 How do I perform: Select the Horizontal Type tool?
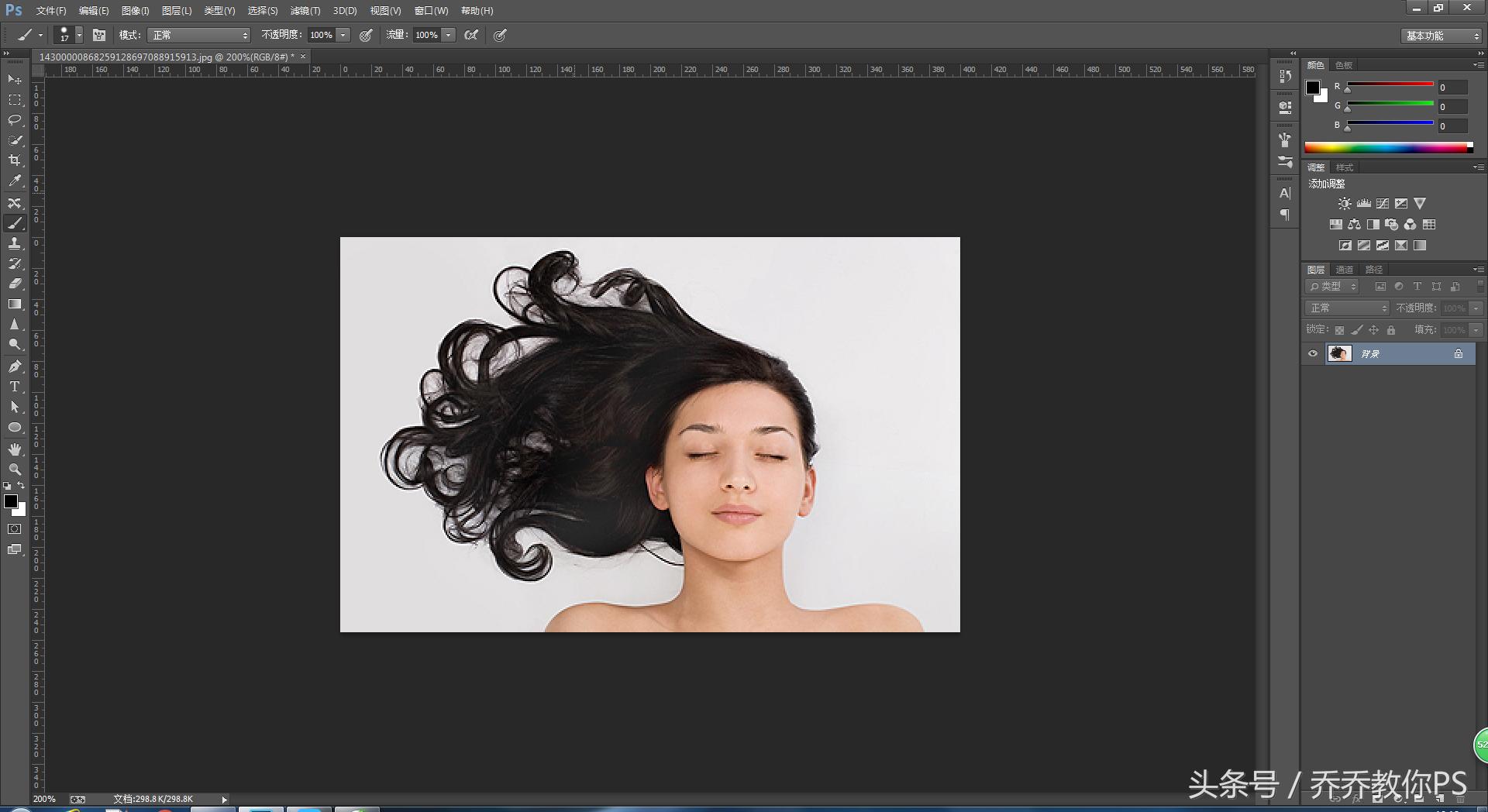(15, 387)
